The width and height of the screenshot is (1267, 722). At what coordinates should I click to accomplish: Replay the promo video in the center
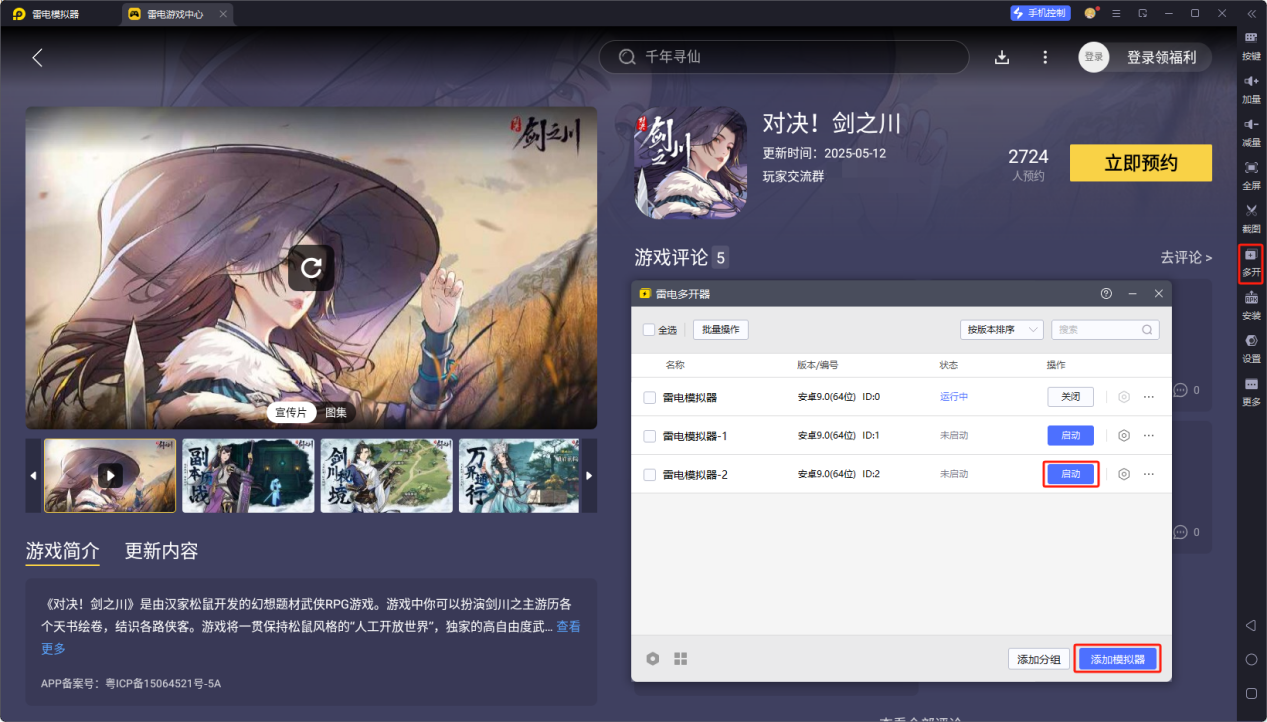pyautogui.click(x=311, y=268)
